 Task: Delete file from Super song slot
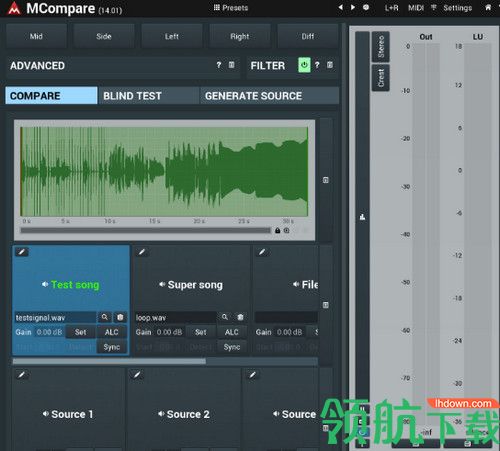point(241,317)
